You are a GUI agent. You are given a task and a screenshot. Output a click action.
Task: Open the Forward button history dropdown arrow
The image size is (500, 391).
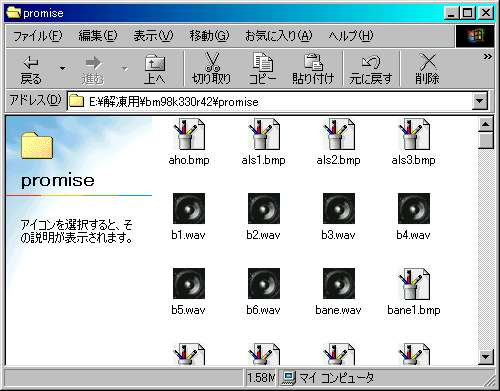[x=125, y=69]
